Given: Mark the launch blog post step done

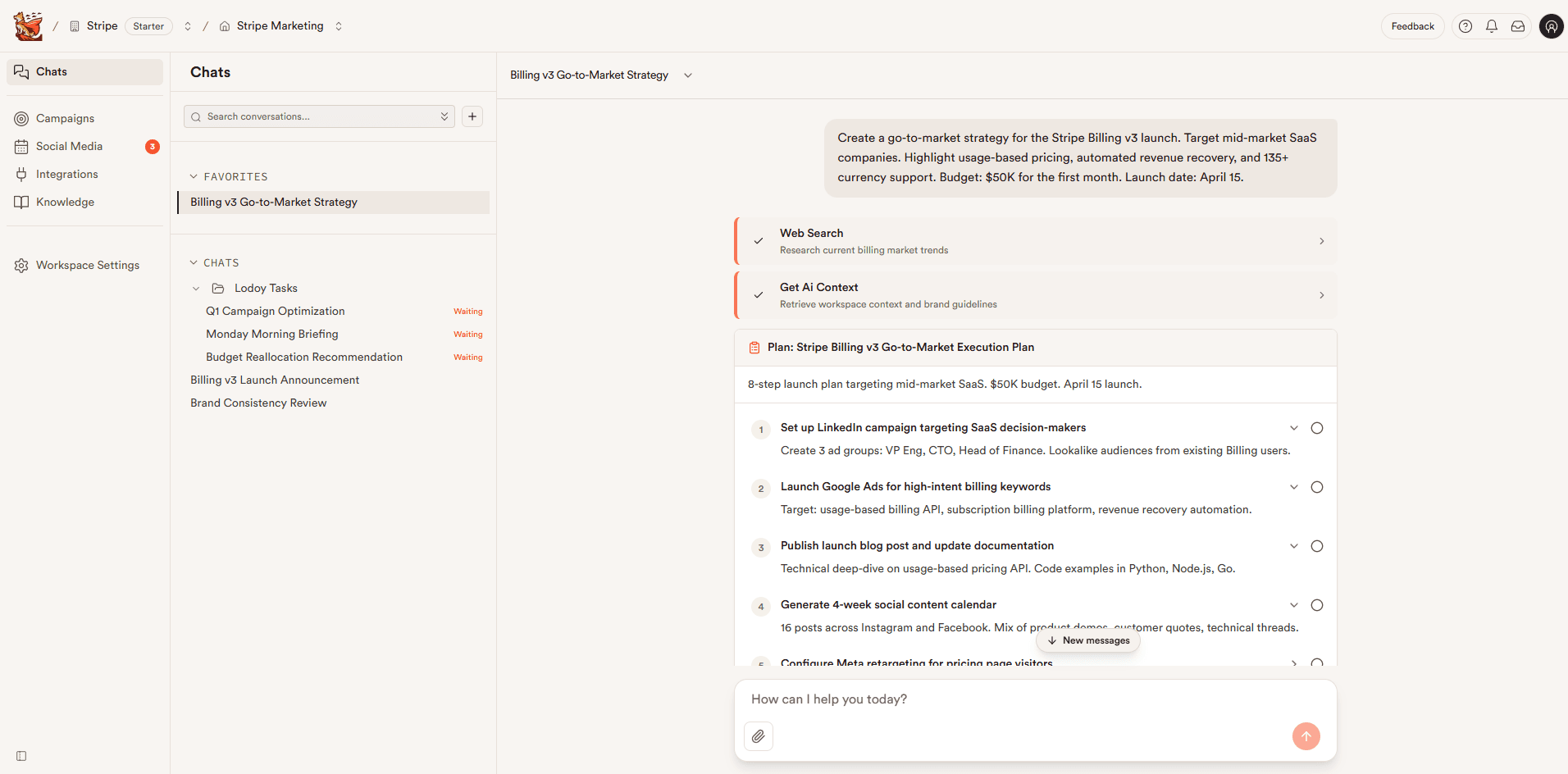Looking at the screenshot, I should coord(1316,545).
